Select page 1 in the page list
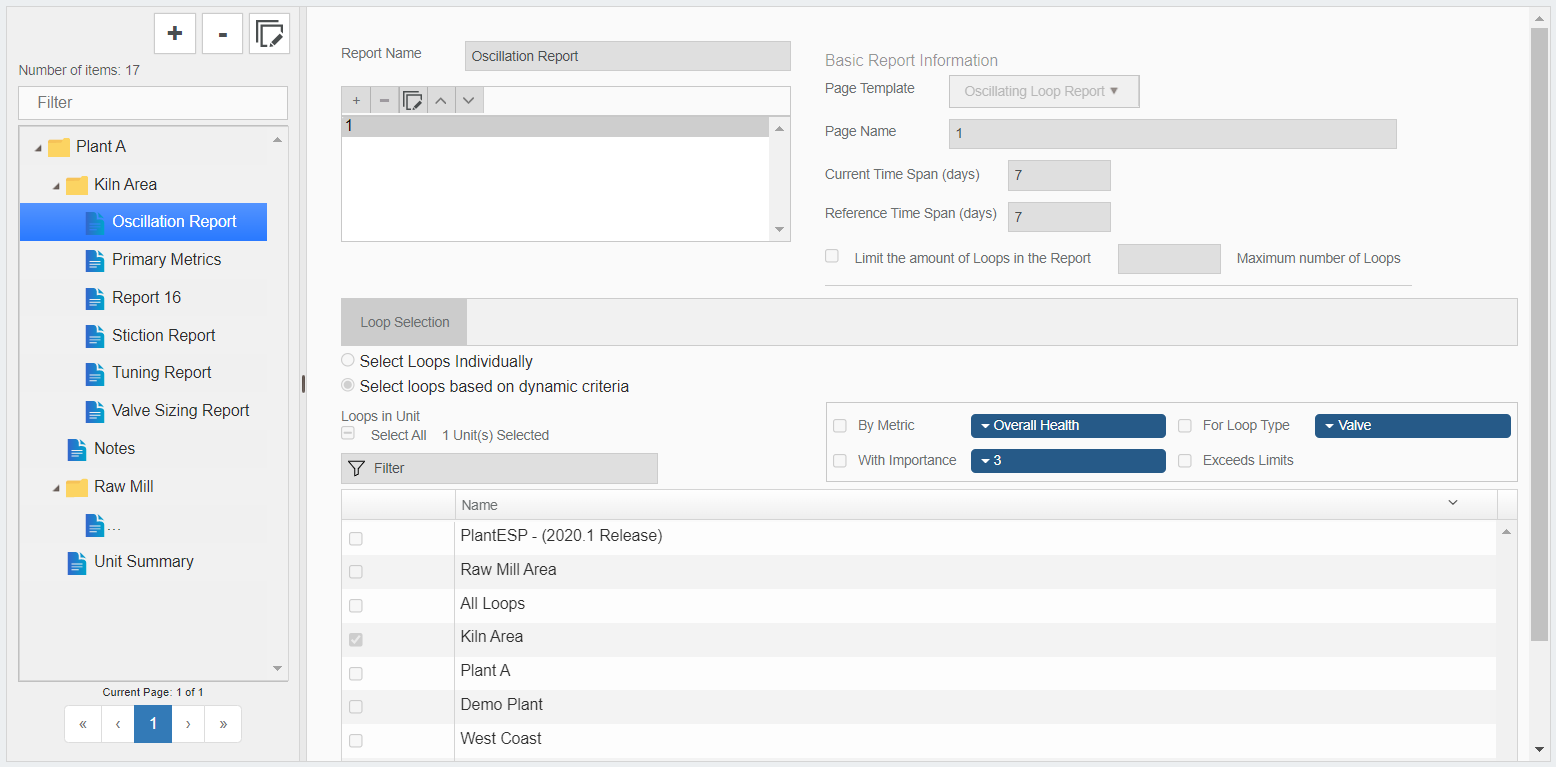 click(x=556, y=126)
